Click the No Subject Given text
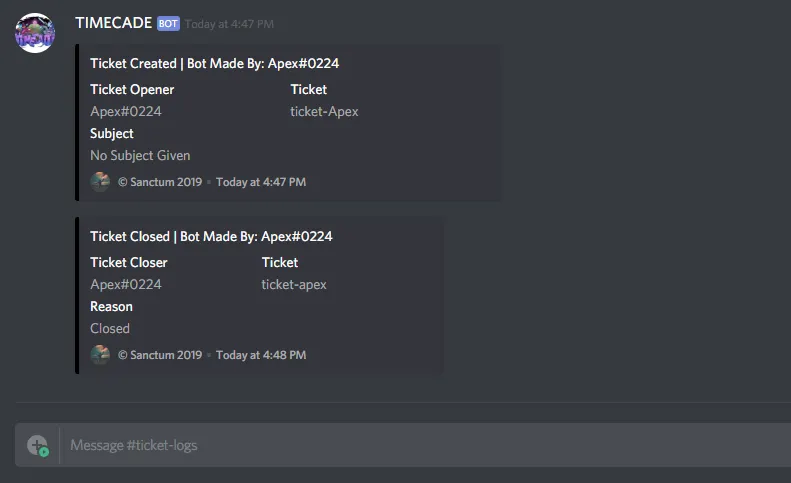Image resolution: width=791 pixels, height=483 pixels. click(140, 156)
